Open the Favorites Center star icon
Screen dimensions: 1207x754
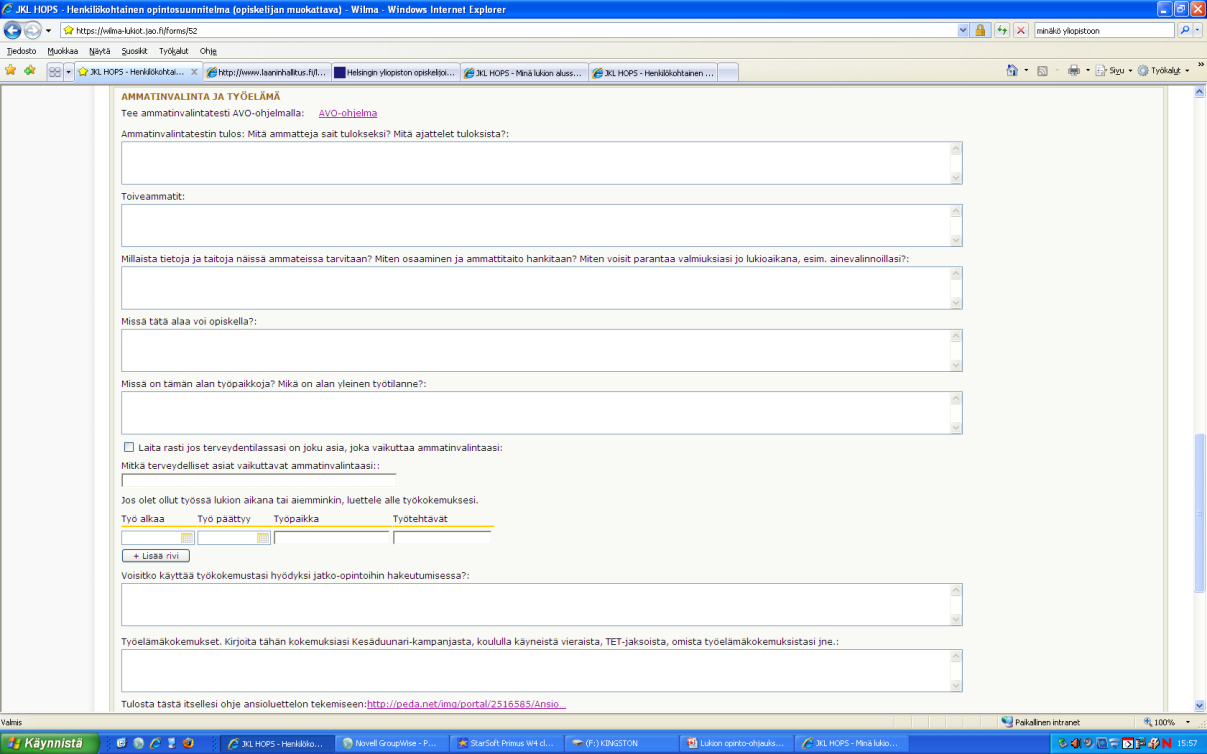[11, 71]
